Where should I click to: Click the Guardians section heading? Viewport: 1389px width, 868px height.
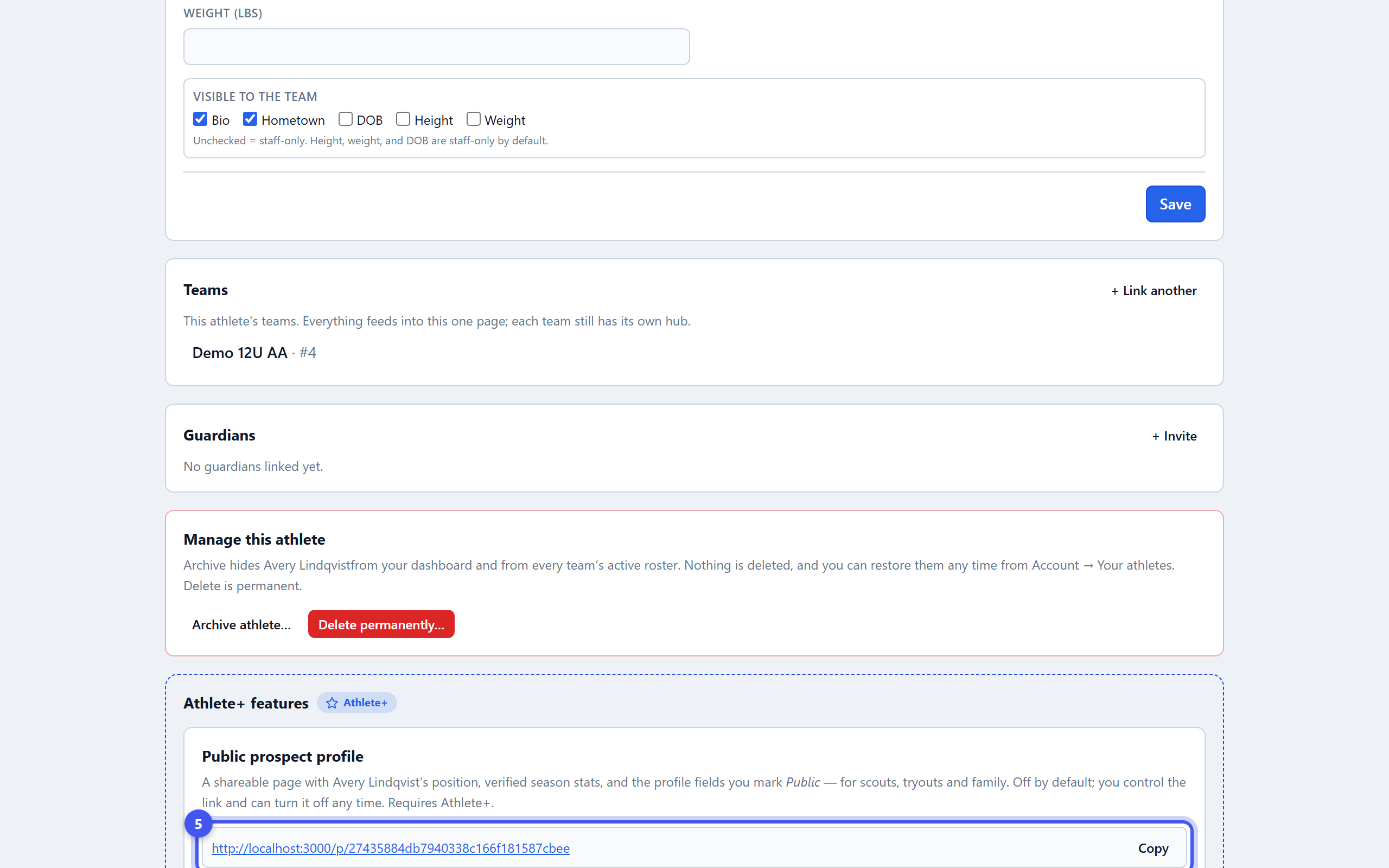[x=219, y=435]
